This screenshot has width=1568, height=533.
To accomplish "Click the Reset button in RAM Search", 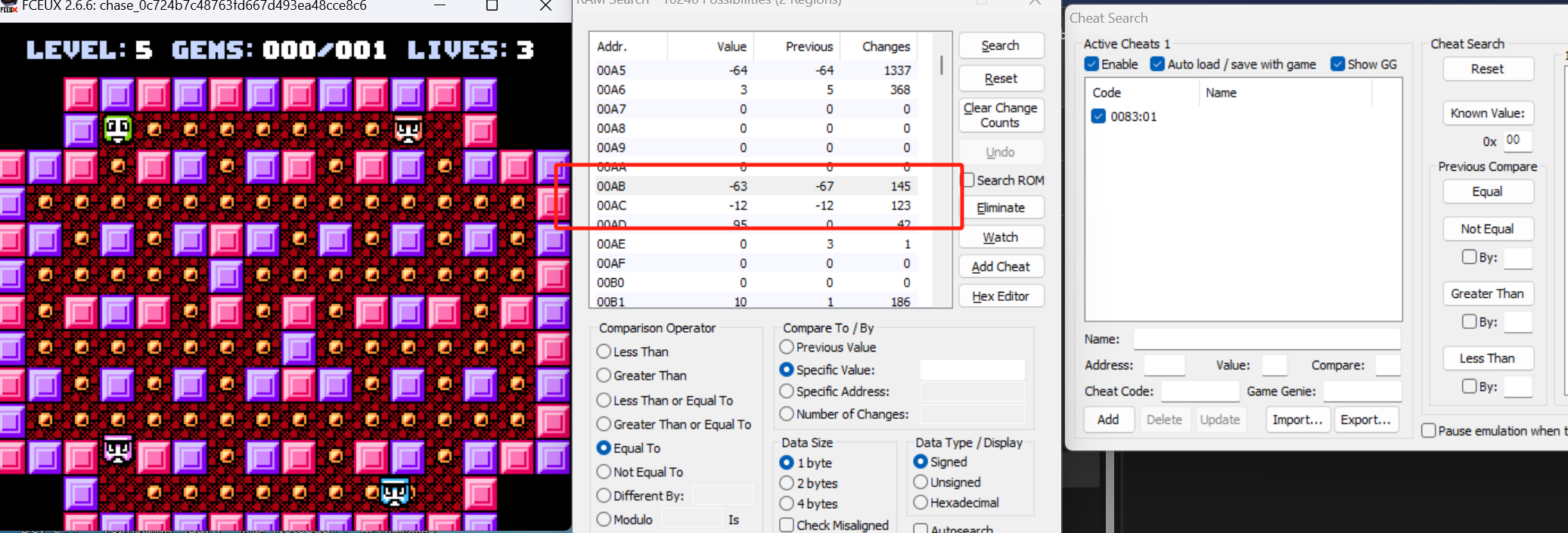I will [1001, 79].
